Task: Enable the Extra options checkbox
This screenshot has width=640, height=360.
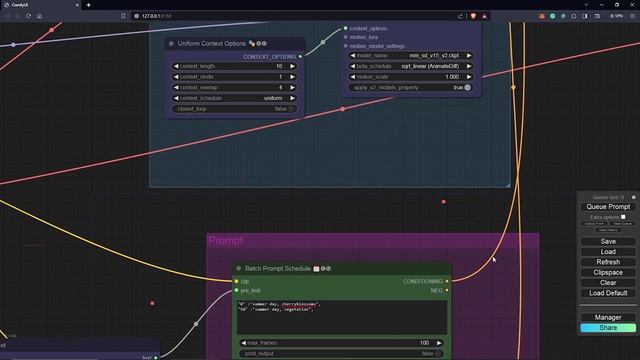Action: 623,217
